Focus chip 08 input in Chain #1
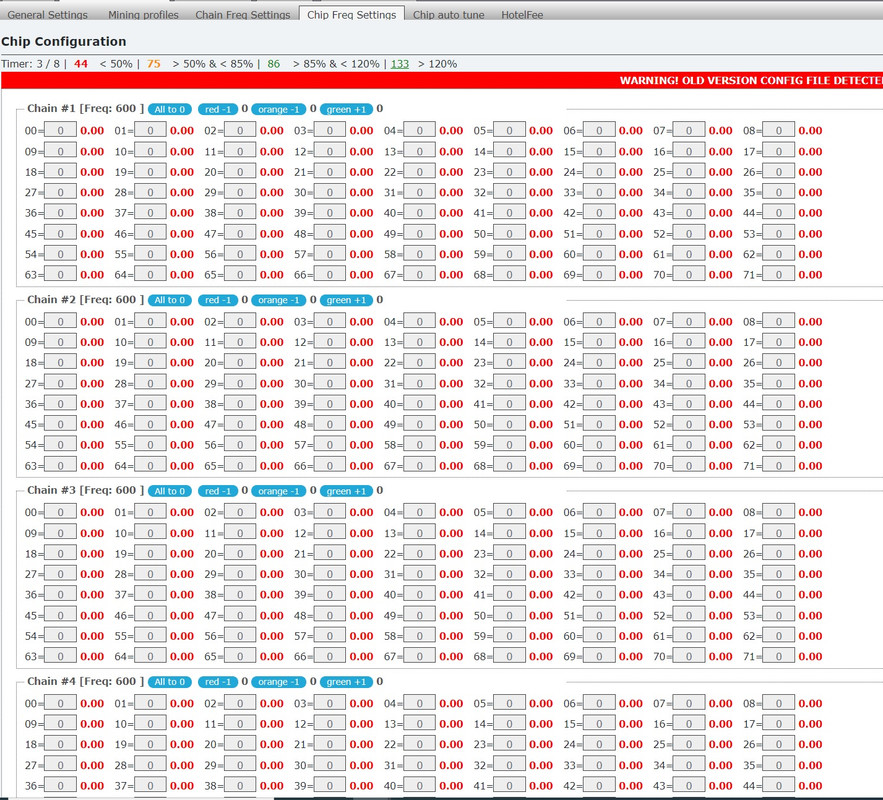883x800 pixels. [x=779, y=130]
